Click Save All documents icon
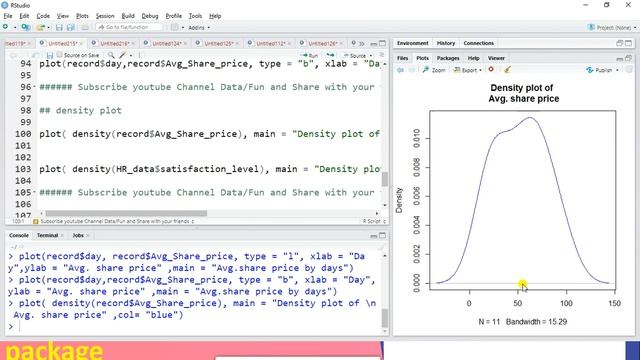Image resolution: width=640 pixels, height=360 pixels. pos(71,27)
